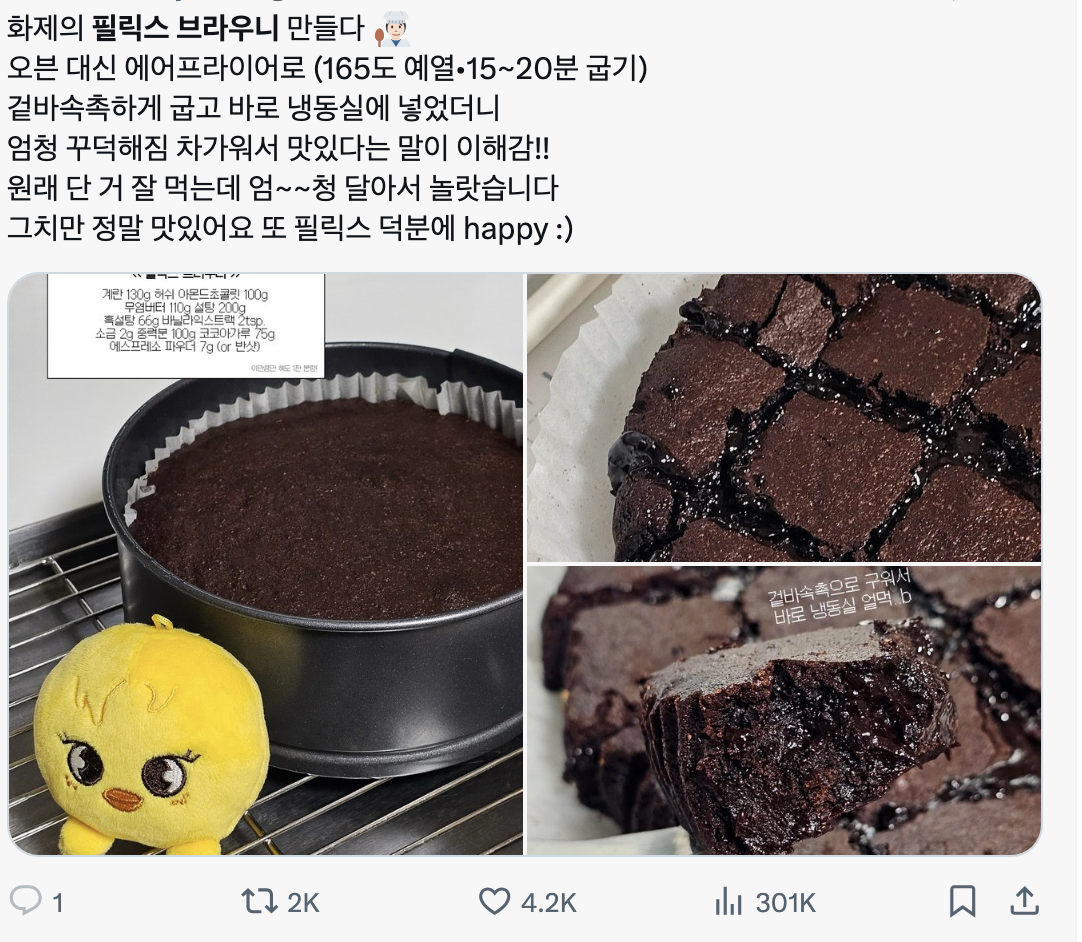Open the cracked brownie top photo

click(784, 418)
